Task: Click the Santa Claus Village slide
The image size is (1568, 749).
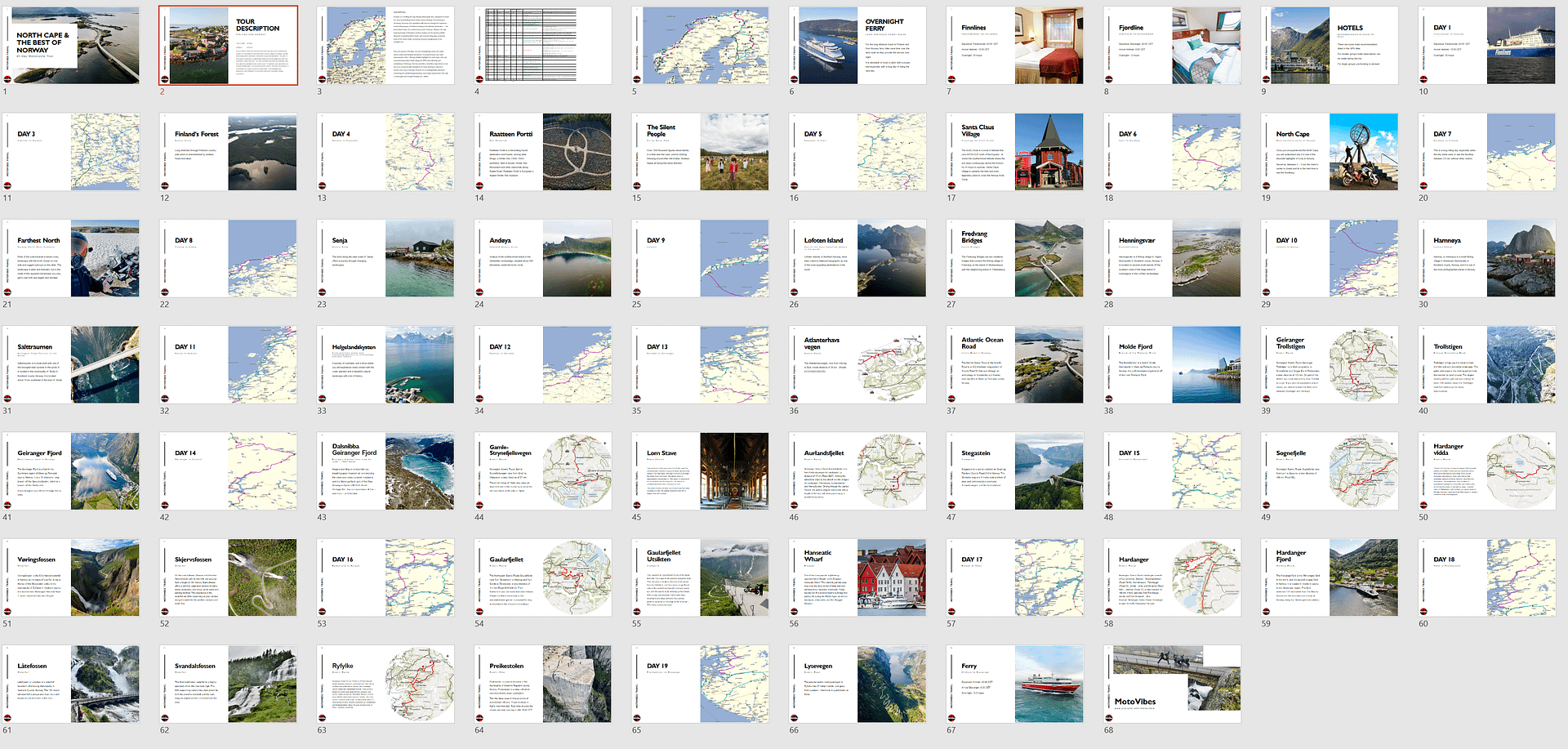Action: click(1014, 152)
